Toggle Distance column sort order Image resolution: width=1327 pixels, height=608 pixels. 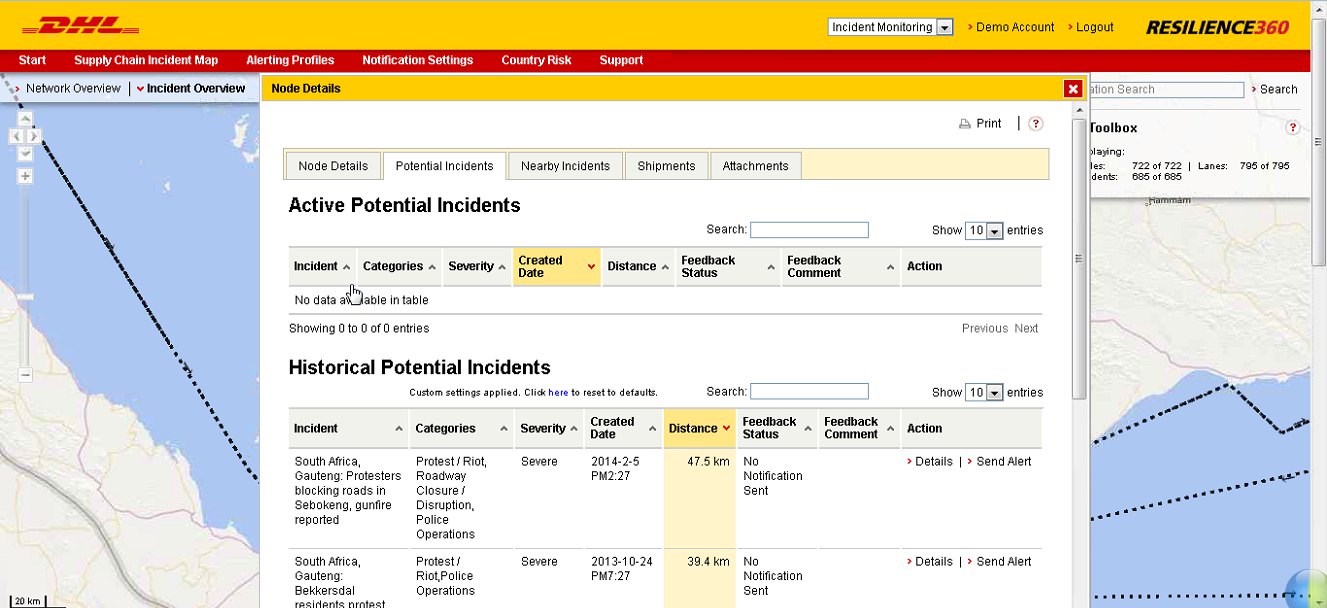click(699, 428)
